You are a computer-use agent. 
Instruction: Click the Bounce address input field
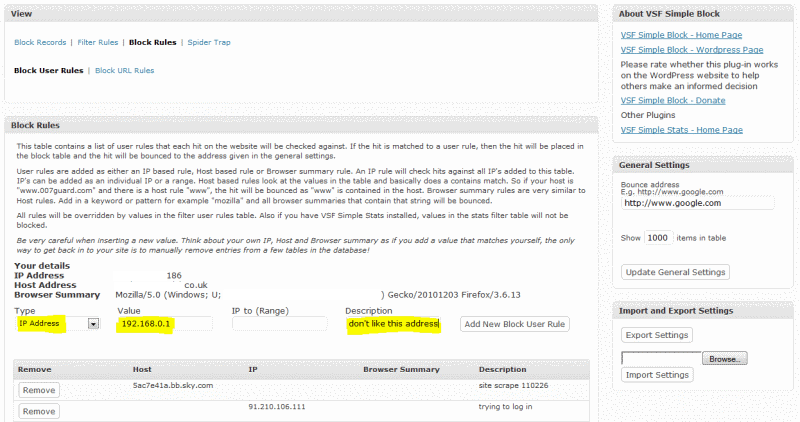(x=697, y=203)
